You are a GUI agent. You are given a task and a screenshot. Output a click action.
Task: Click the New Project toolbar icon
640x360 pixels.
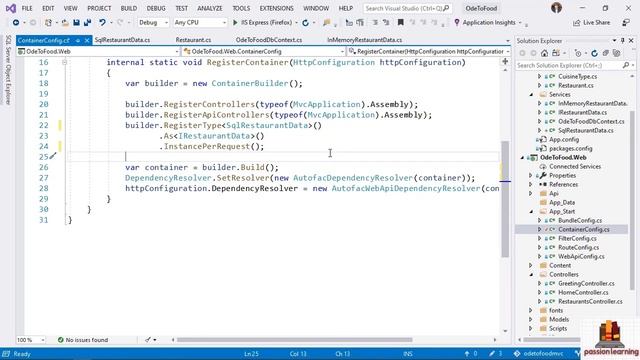pyautogui.click(x=48, y=23)
